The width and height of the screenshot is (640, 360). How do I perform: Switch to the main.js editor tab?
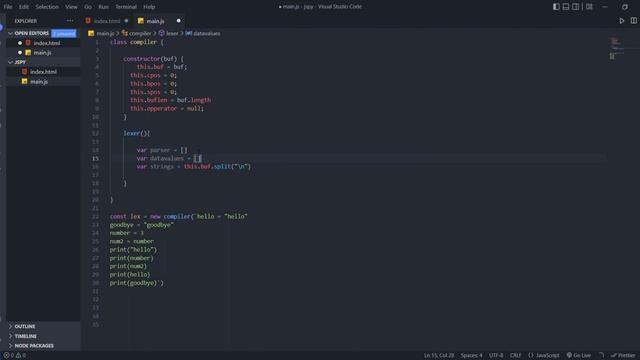159,21
